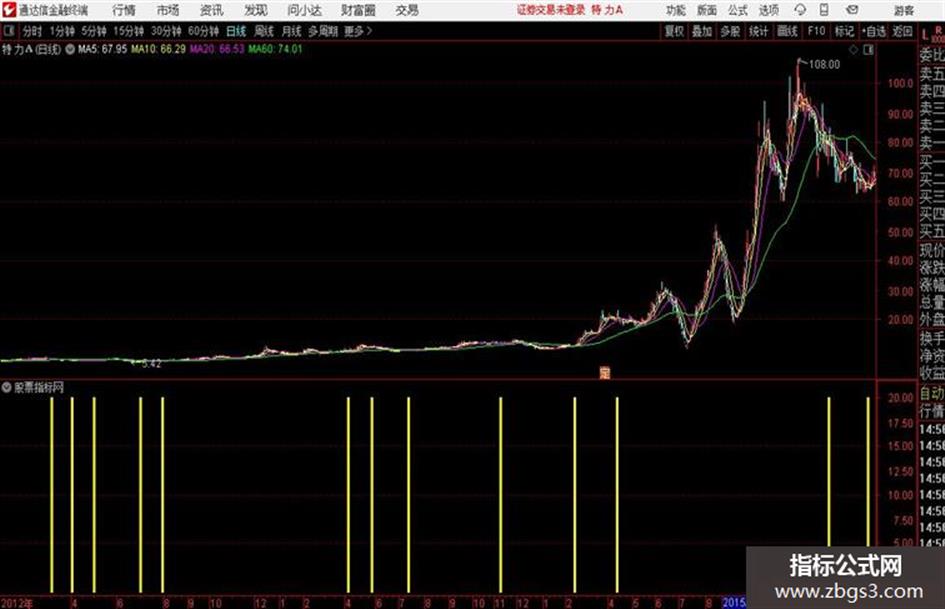Click the 100.0 price axis label
The height and width of the screenshot is (609, 945).
(900, 83)
